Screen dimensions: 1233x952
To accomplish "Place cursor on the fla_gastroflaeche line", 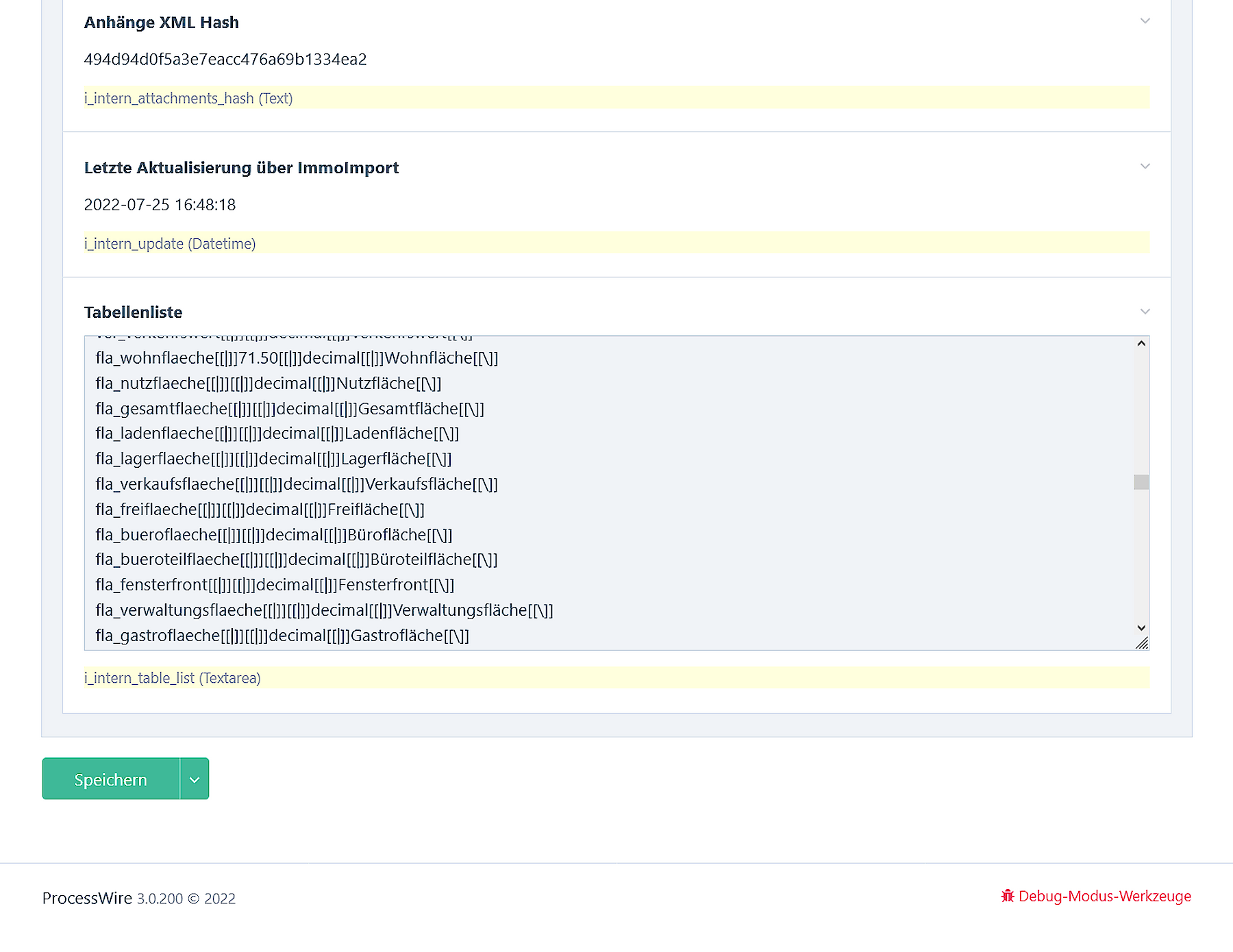I will 282,636.
